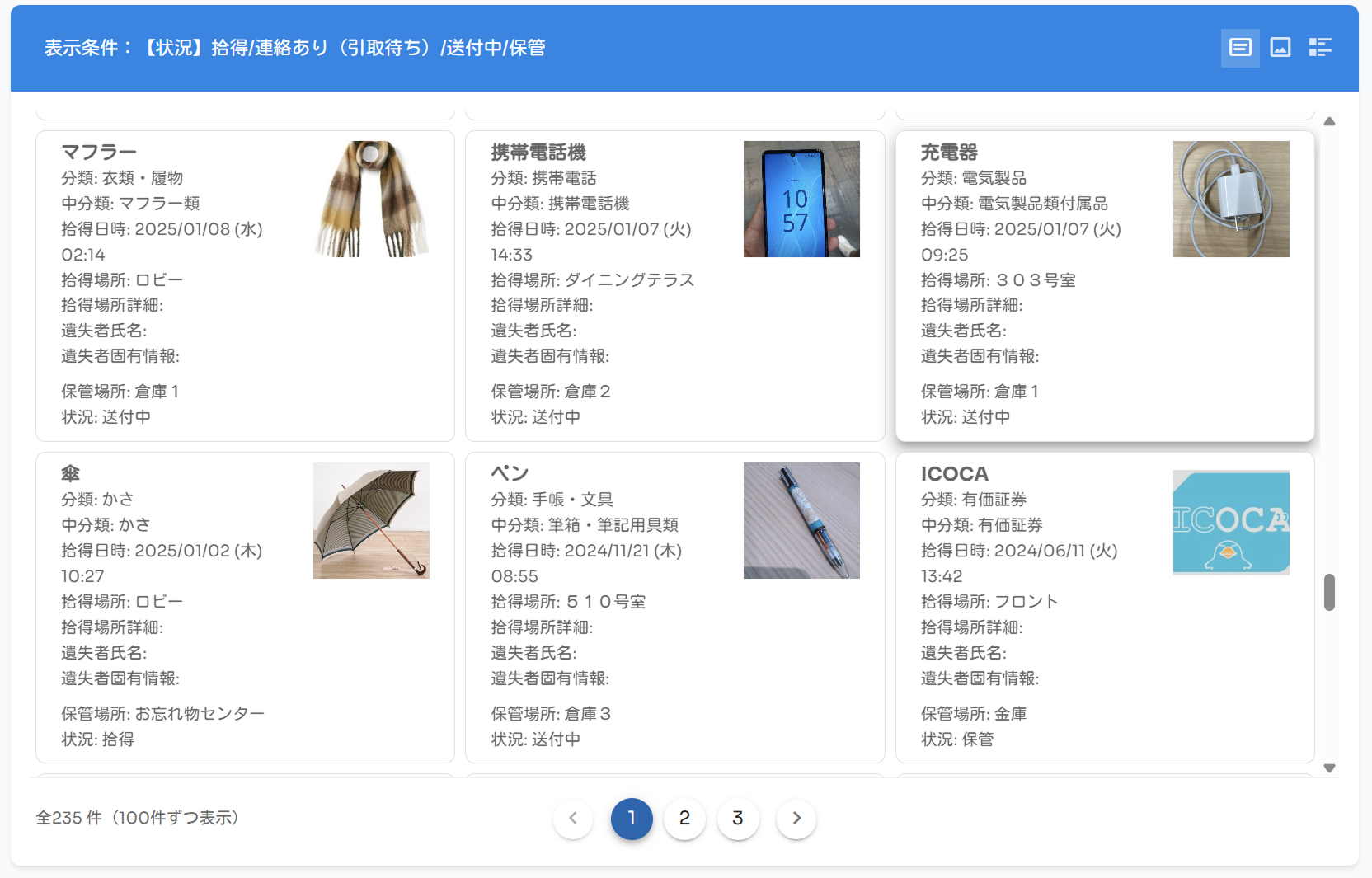Image resolution: width=1372 pixels, height=878 pixels.
Task: Select page 1 in pagination
Action: [632, 818]
